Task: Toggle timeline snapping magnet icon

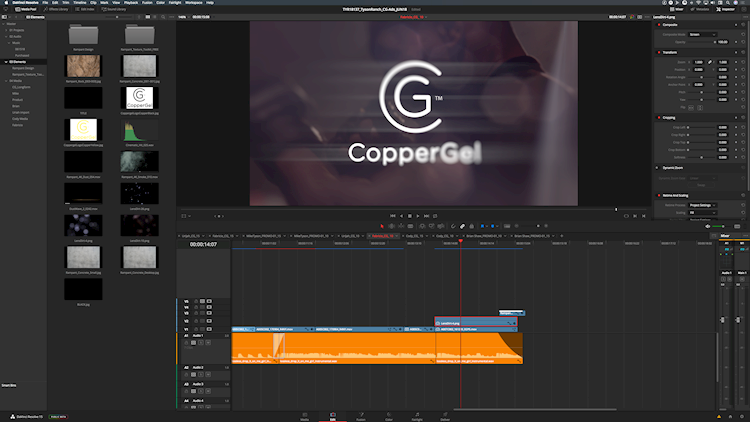Action: (x=453, y=226)
